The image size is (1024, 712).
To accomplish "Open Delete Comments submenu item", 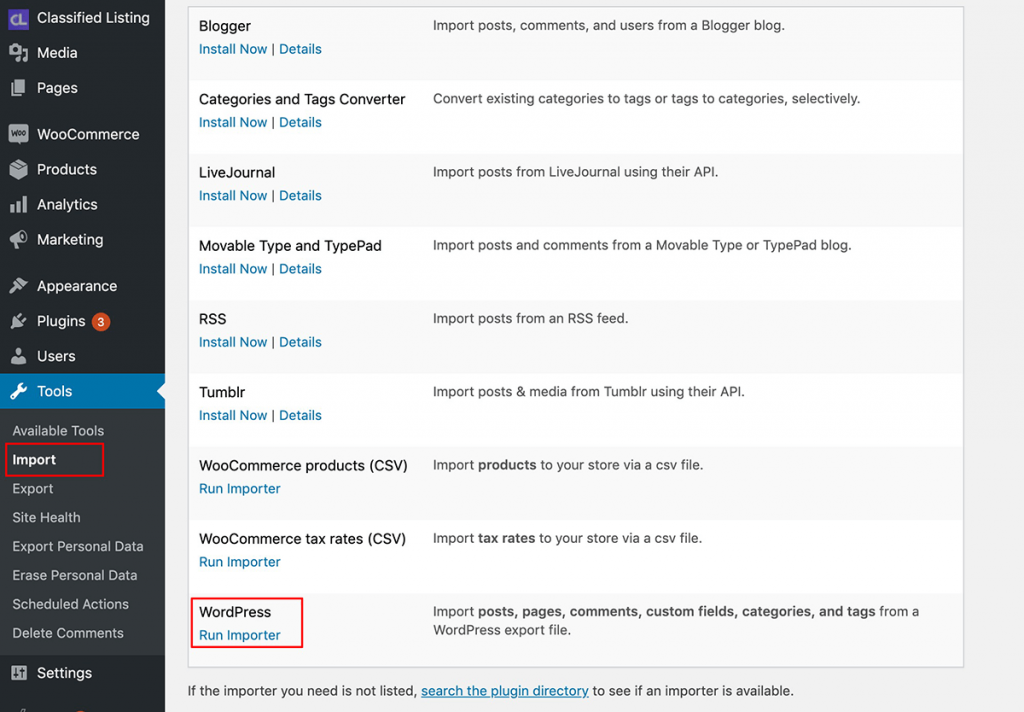I will (x=68, y=633).
